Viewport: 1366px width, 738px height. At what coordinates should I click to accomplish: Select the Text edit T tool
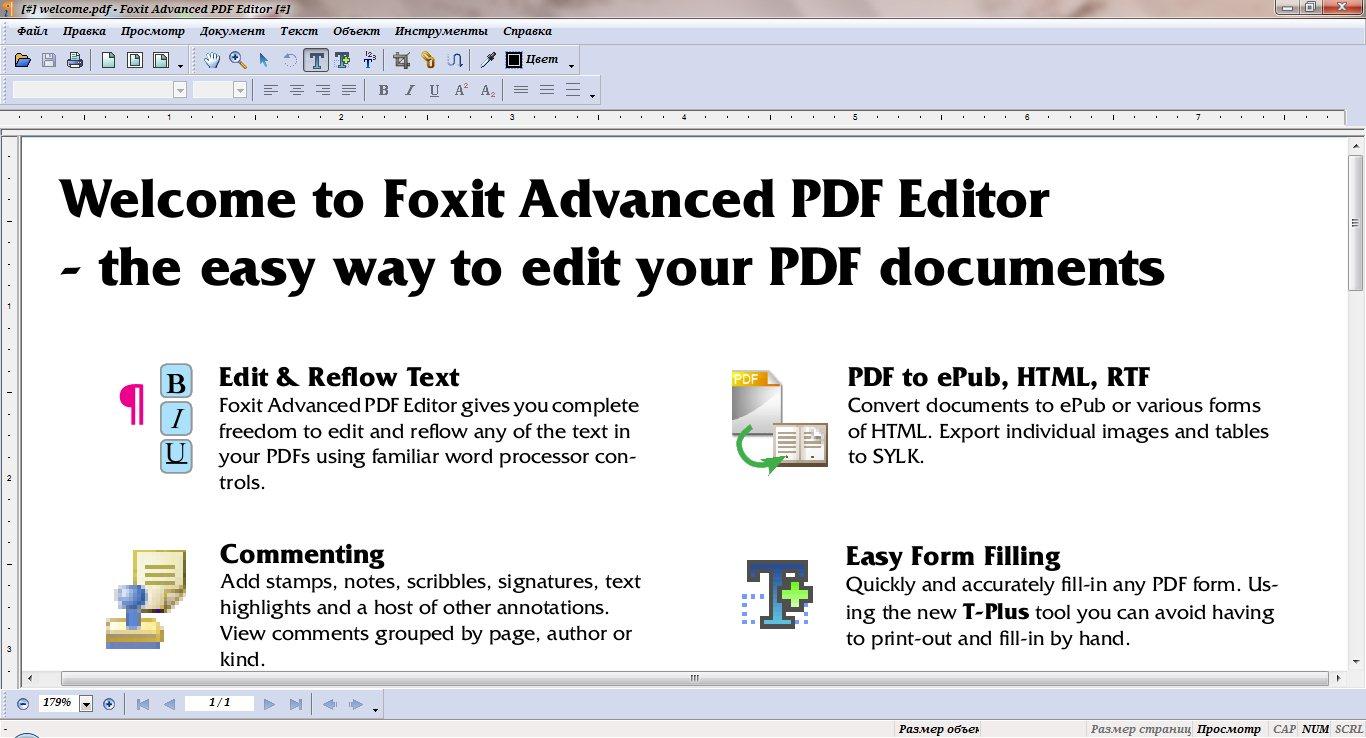(316, 60)
